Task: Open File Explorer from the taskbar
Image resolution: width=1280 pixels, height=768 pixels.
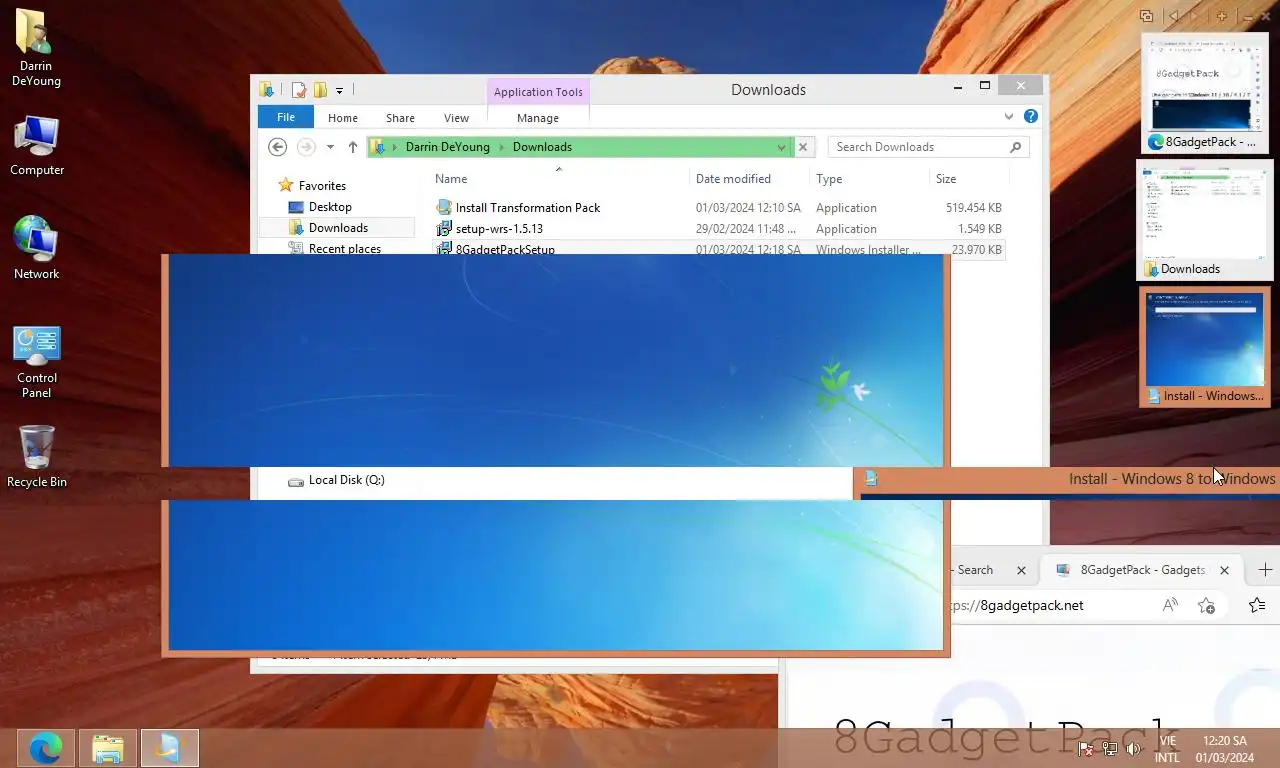Action: [108, 747]
